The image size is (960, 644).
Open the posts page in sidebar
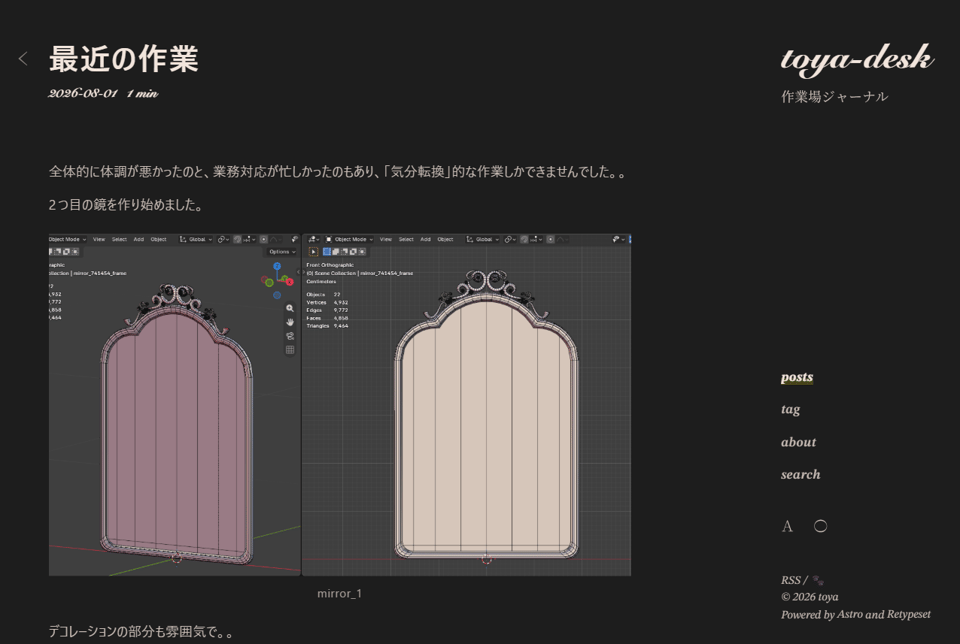(797, 377)
